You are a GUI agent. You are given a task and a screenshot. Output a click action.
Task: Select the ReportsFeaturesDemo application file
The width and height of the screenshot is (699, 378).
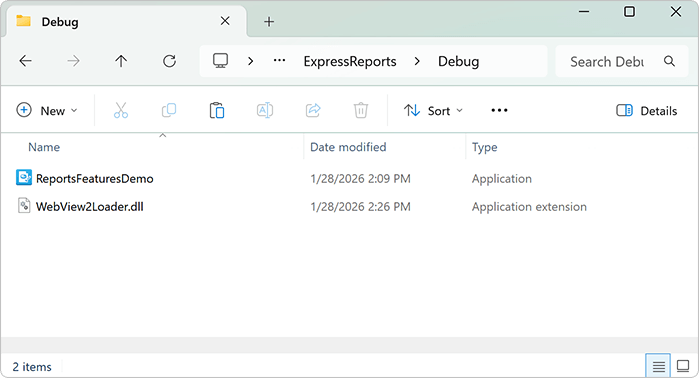pos(95,179)
